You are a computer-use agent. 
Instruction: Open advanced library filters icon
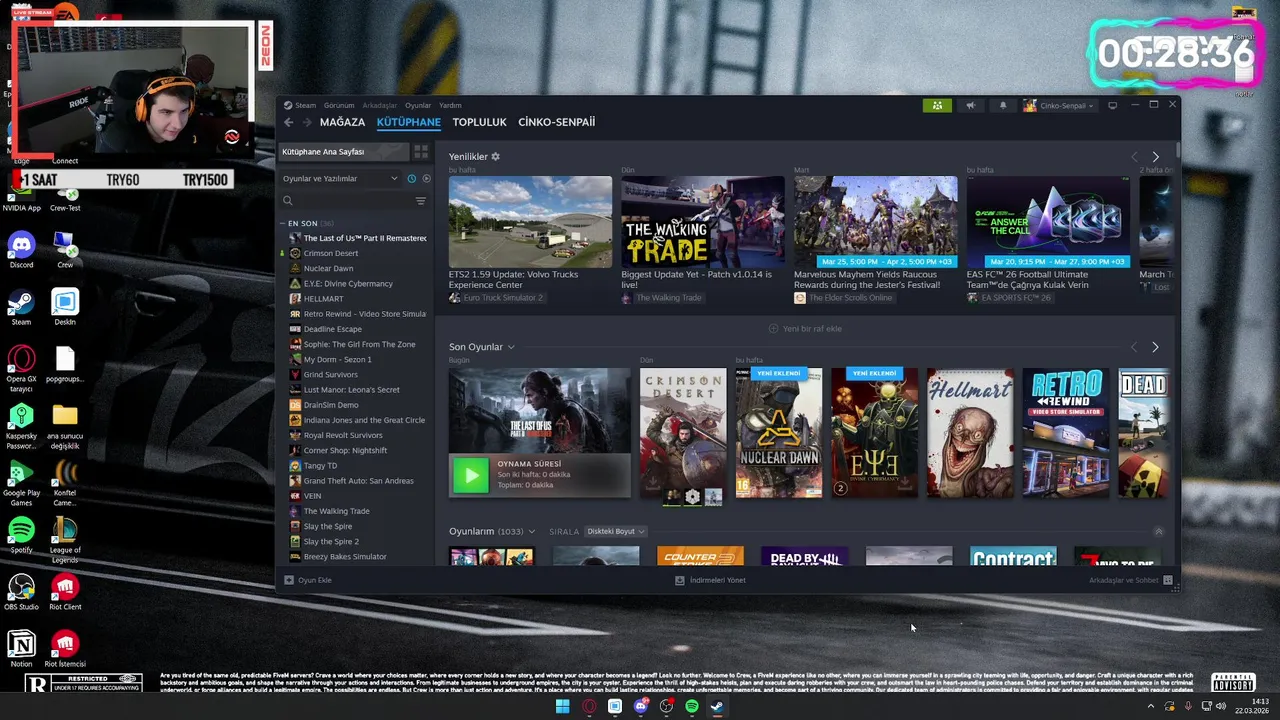coord(420,201)
